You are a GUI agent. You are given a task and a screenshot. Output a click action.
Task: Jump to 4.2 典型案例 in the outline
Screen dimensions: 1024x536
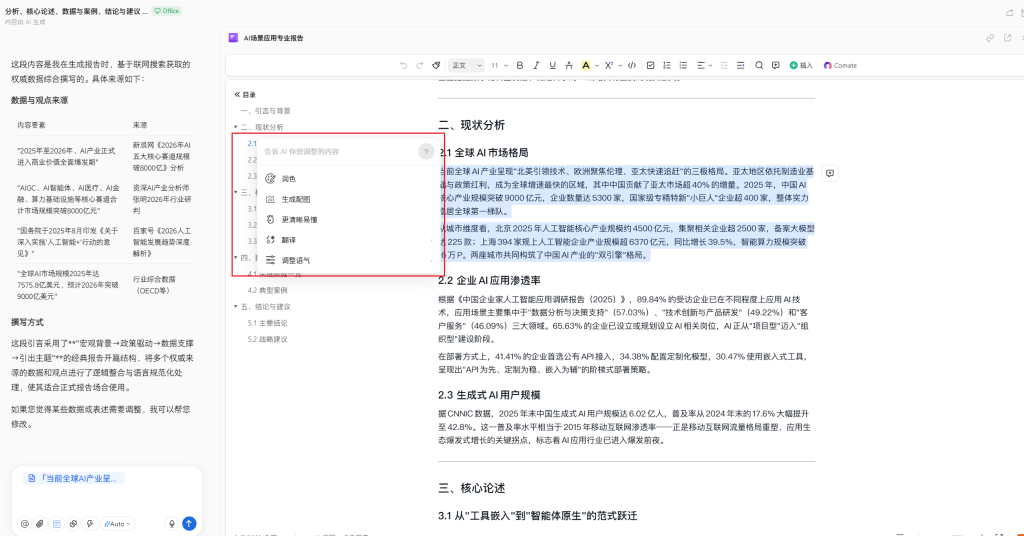(x=267, y=291)
